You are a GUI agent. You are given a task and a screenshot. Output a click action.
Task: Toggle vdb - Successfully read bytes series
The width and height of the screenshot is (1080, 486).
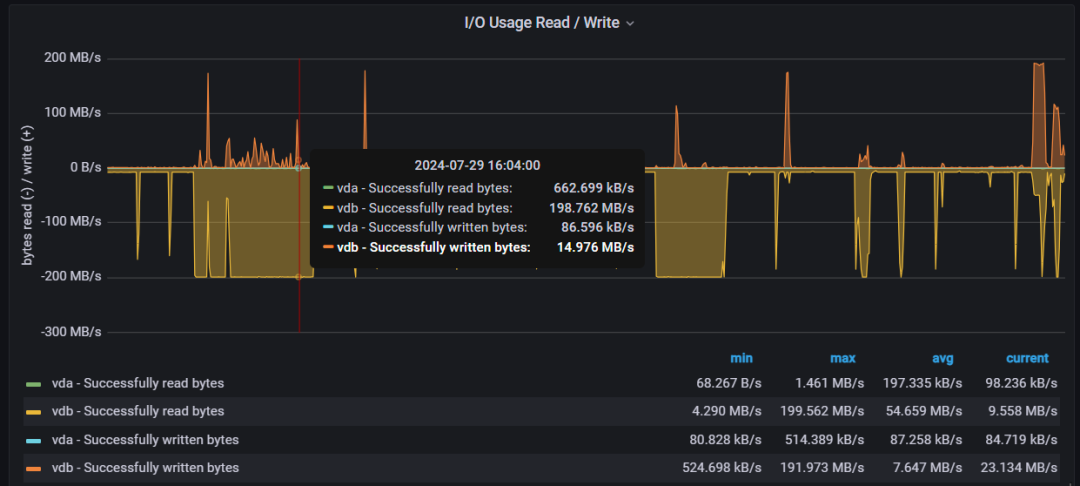(138, 412)
